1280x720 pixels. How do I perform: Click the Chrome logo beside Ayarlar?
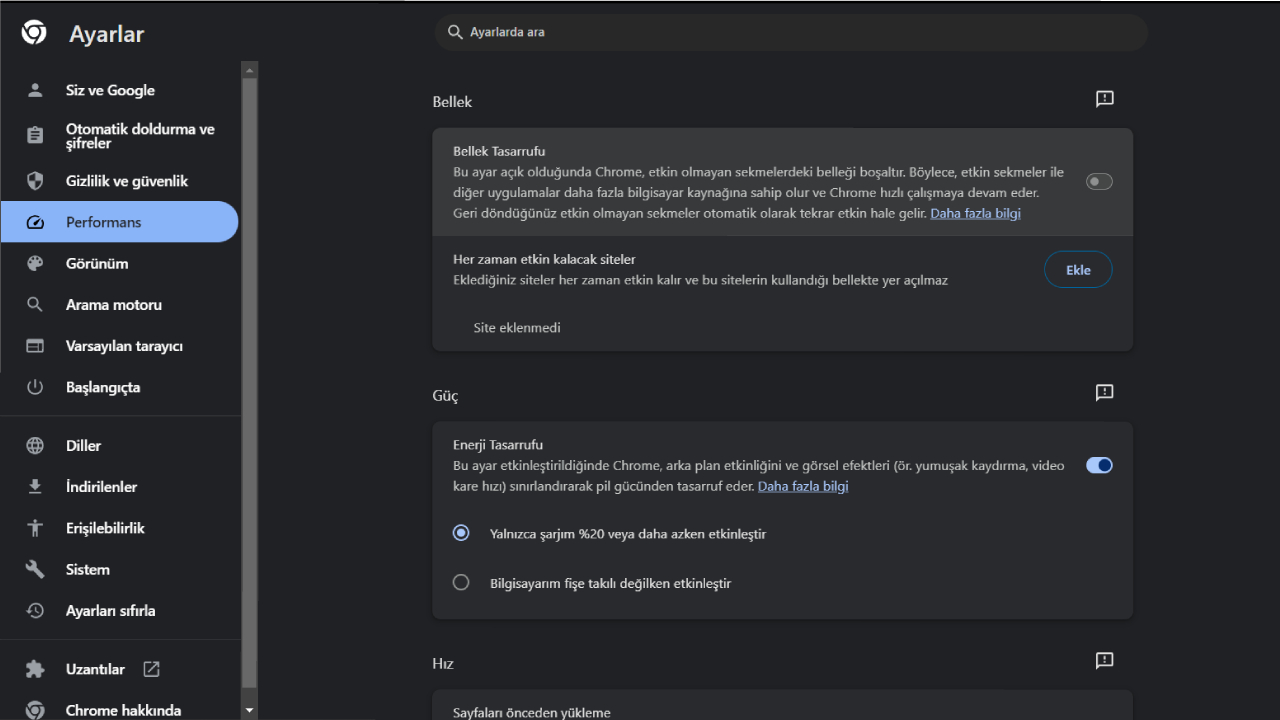tap(34, 33)
